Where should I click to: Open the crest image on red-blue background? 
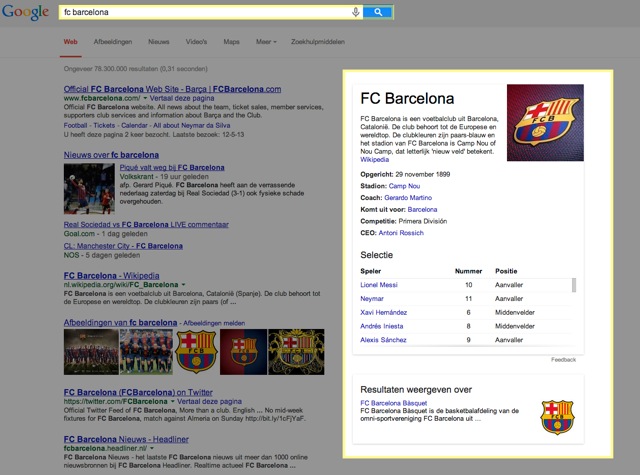click(243, 352)
